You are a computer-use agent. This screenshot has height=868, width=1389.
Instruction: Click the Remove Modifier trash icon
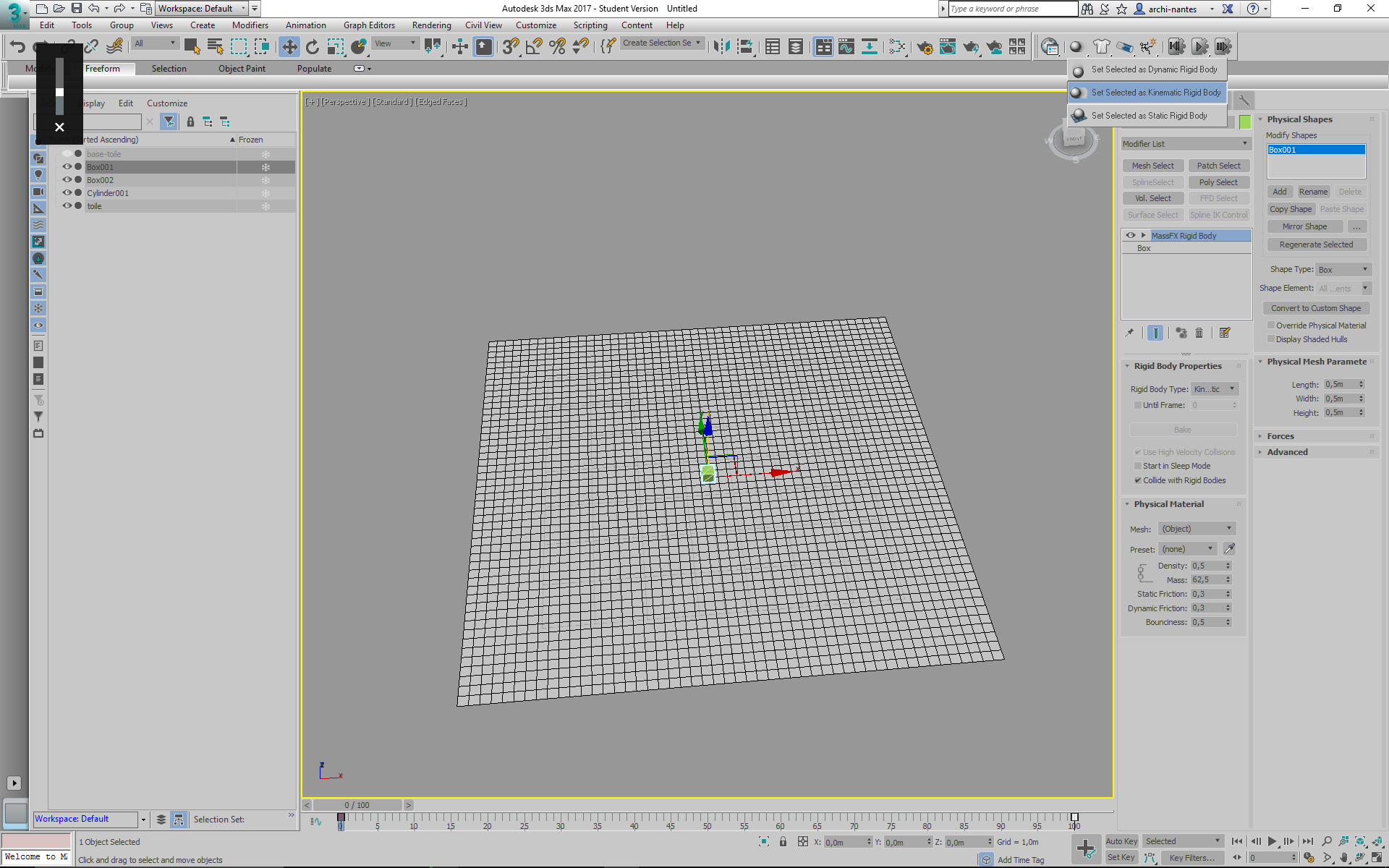1199,333
